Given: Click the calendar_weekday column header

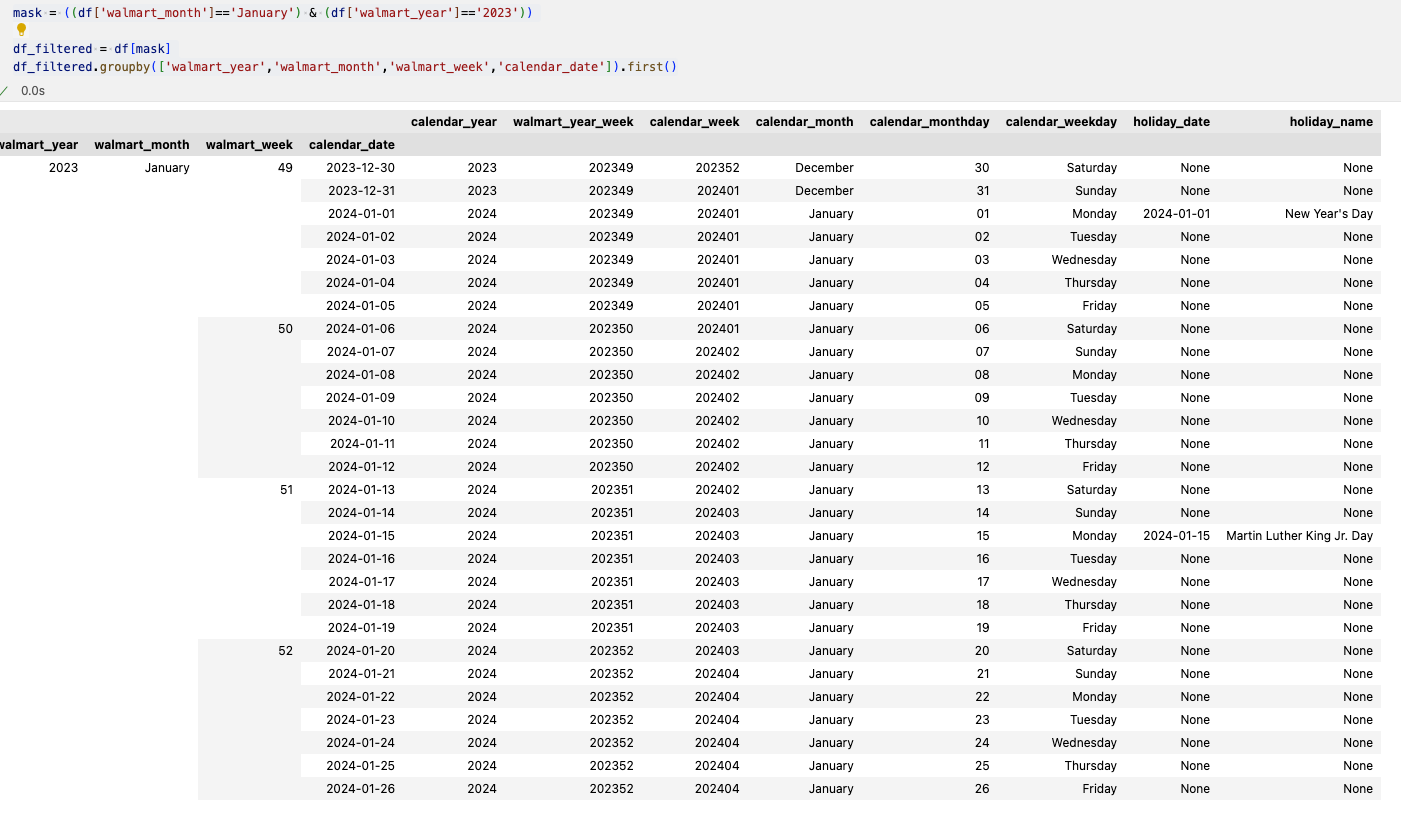Looking at the screenshot, I should 1060,121.
